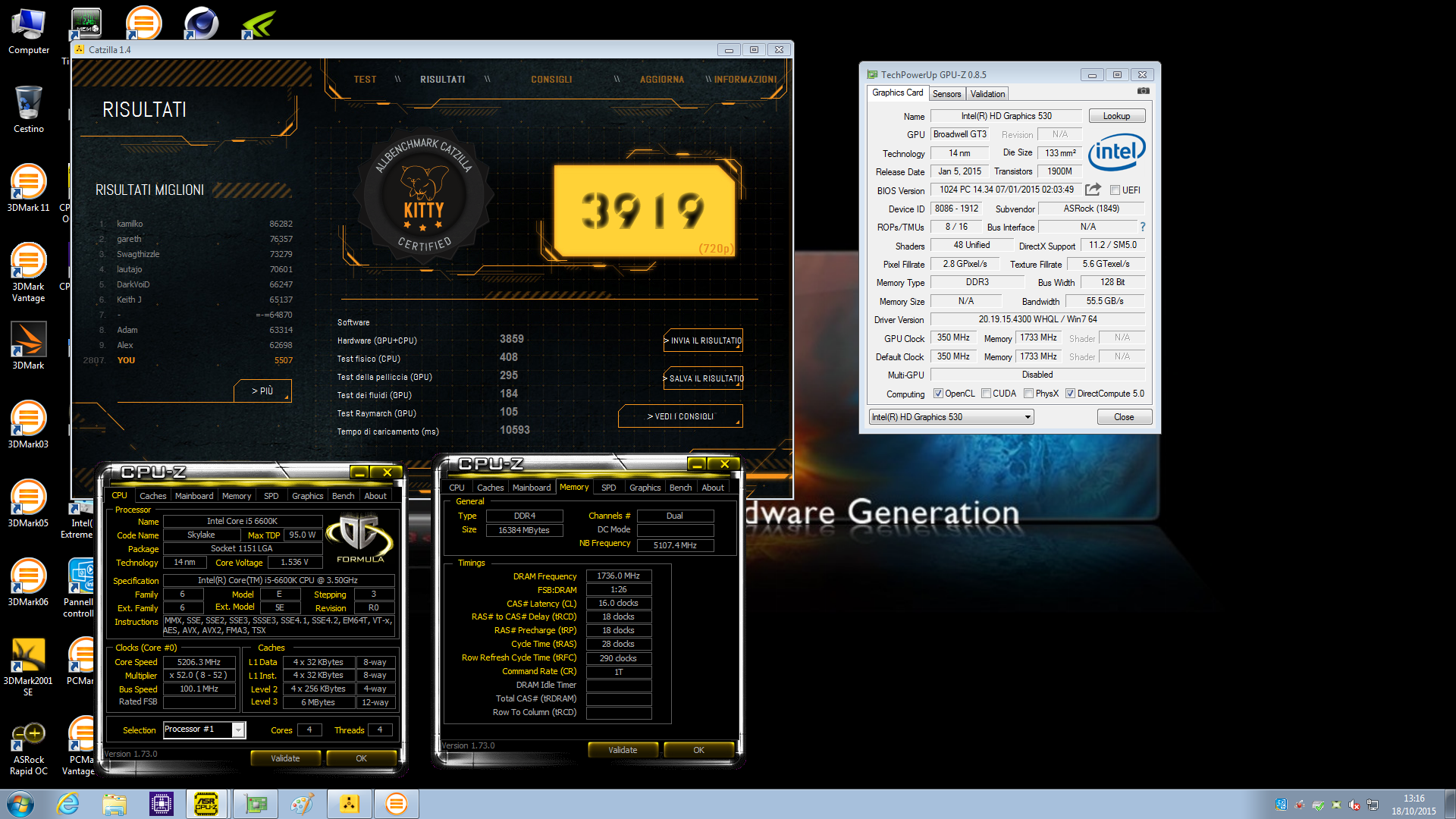Screen dimensions: 1456x819
Task: Click the BIOS version share/export icon in GPU-Z
Action: click(x=1093, y=190)
